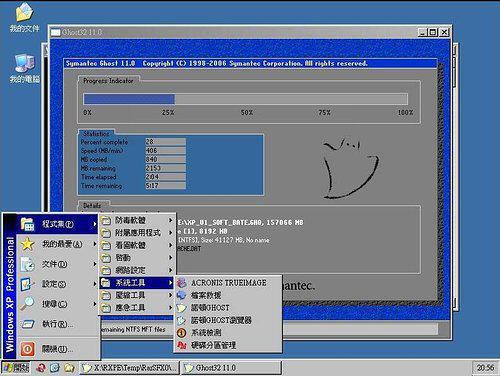Click the 諾頓GHOST瀏覽器 icon
Image resolution: width=500 pixels, height=376 pixels.
point(182,320)
